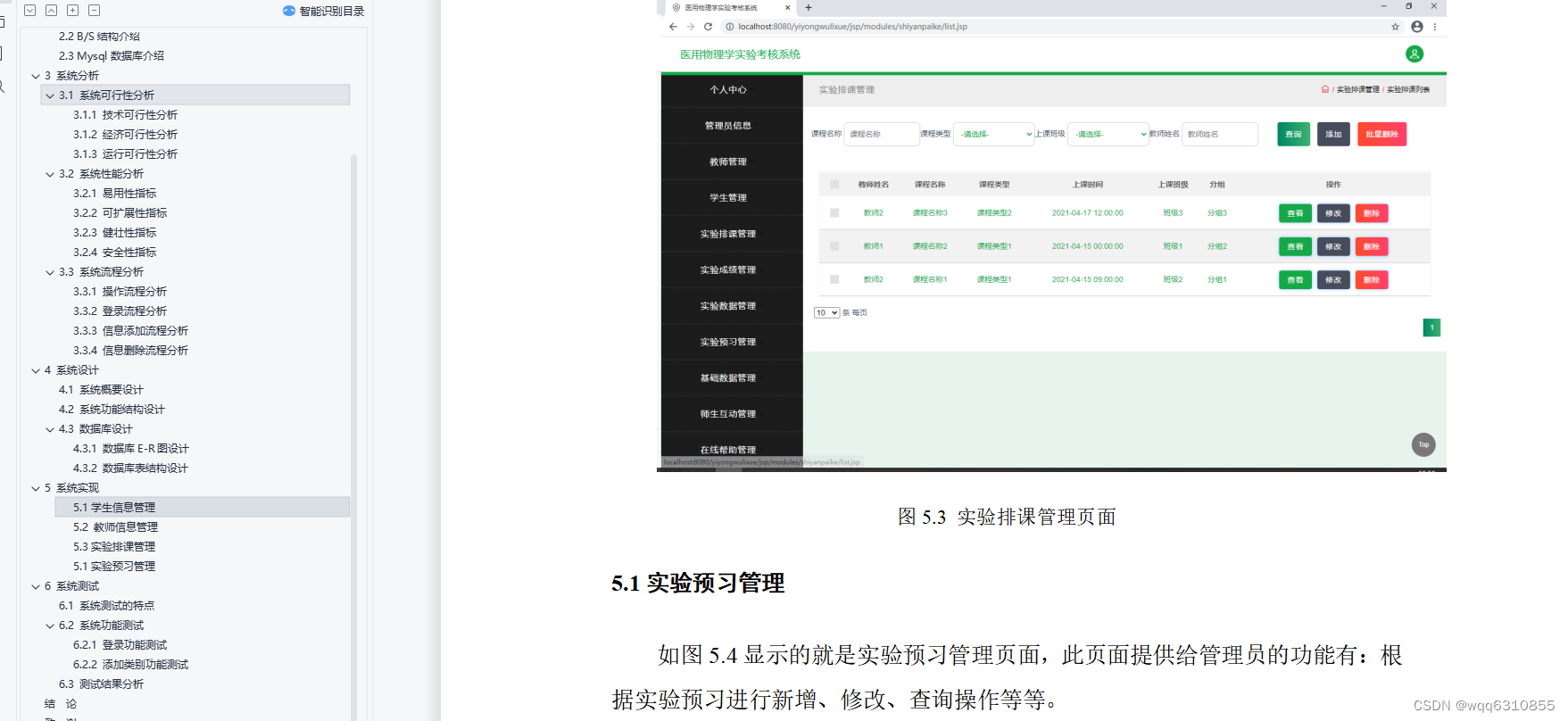Click the collapse-up arrow icon above the outline
Screen dimensions: 1568x721
click(51, 11)
